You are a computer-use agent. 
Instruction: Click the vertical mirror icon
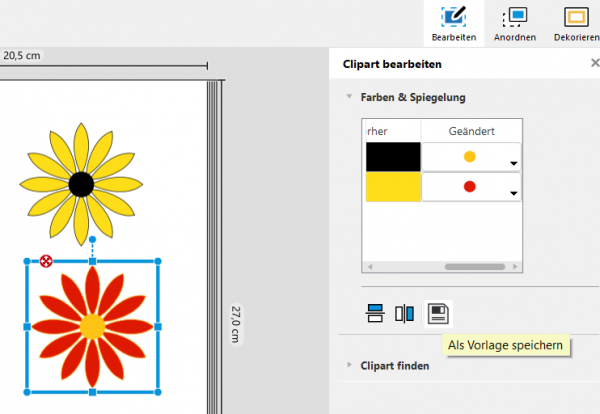pyautogui.click(x=375, y=313)
